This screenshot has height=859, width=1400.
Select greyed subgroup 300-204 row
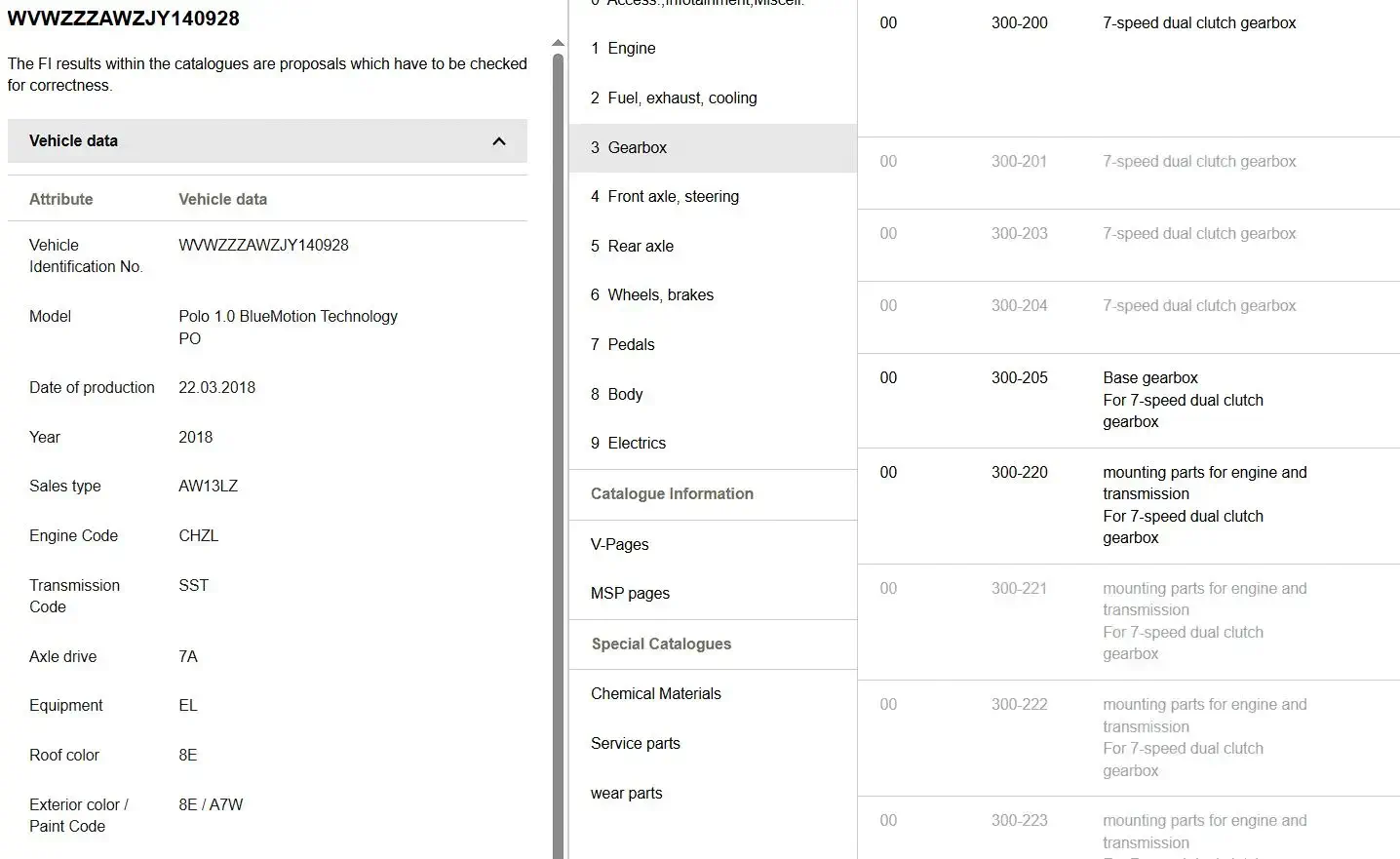pyautogui.click(x=1129, y=318)
